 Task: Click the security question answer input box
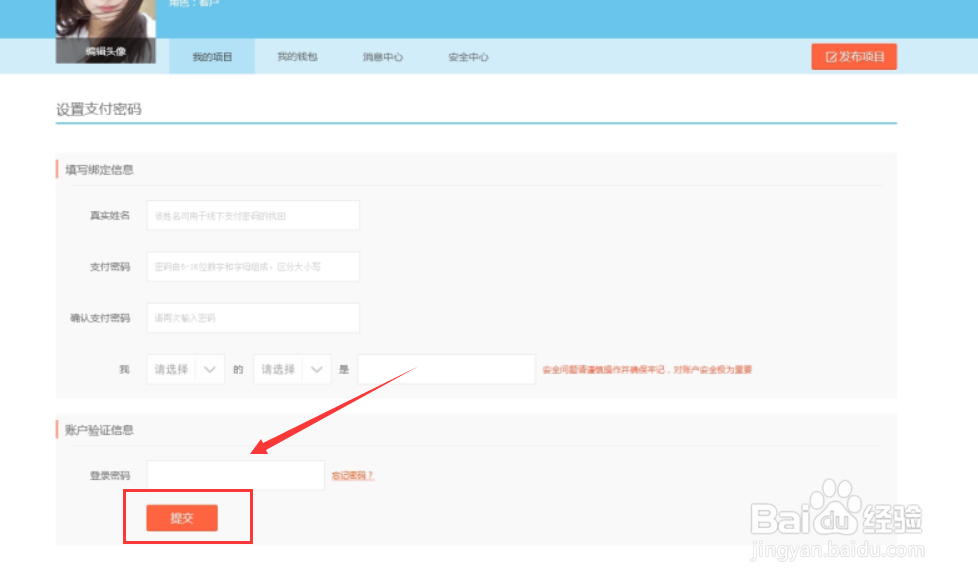[445, 368]
